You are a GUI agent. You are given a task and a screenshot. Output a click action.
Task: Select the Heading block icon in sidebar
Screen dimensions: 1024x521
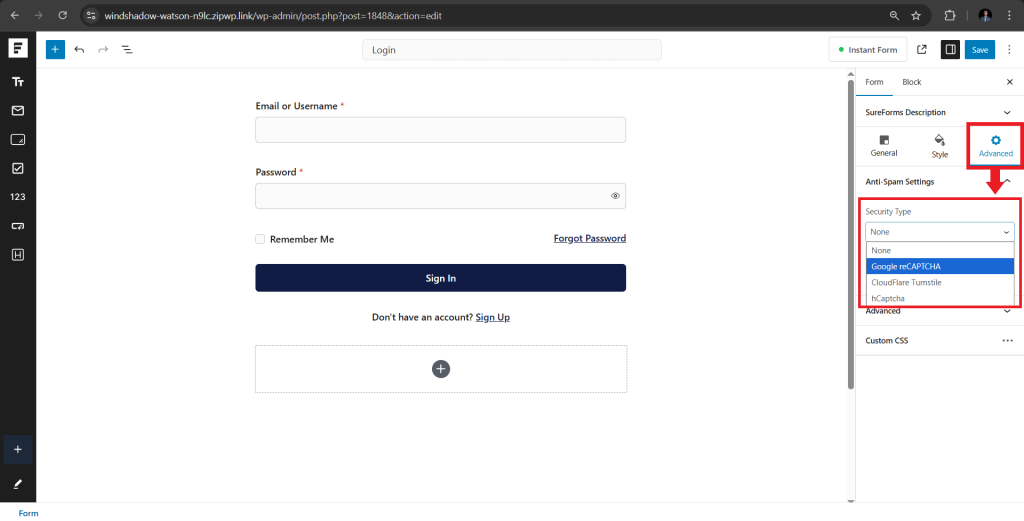click(x=18, y=255)
